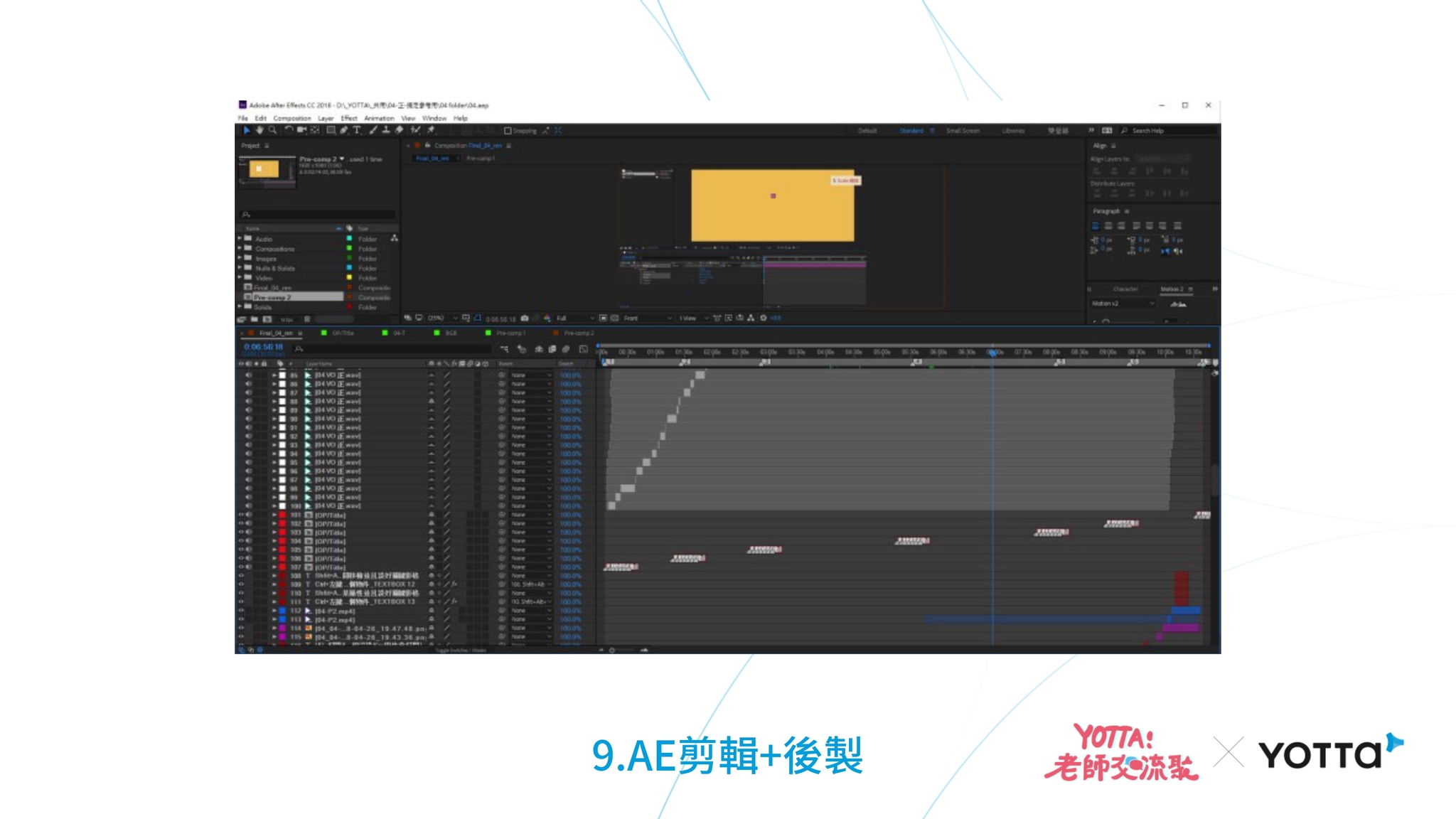Image resolution: width=1456 pixels, height=819 pixels.
Task: Click Toggle Switches / Modes button
Action: click(x=461, y=650)
